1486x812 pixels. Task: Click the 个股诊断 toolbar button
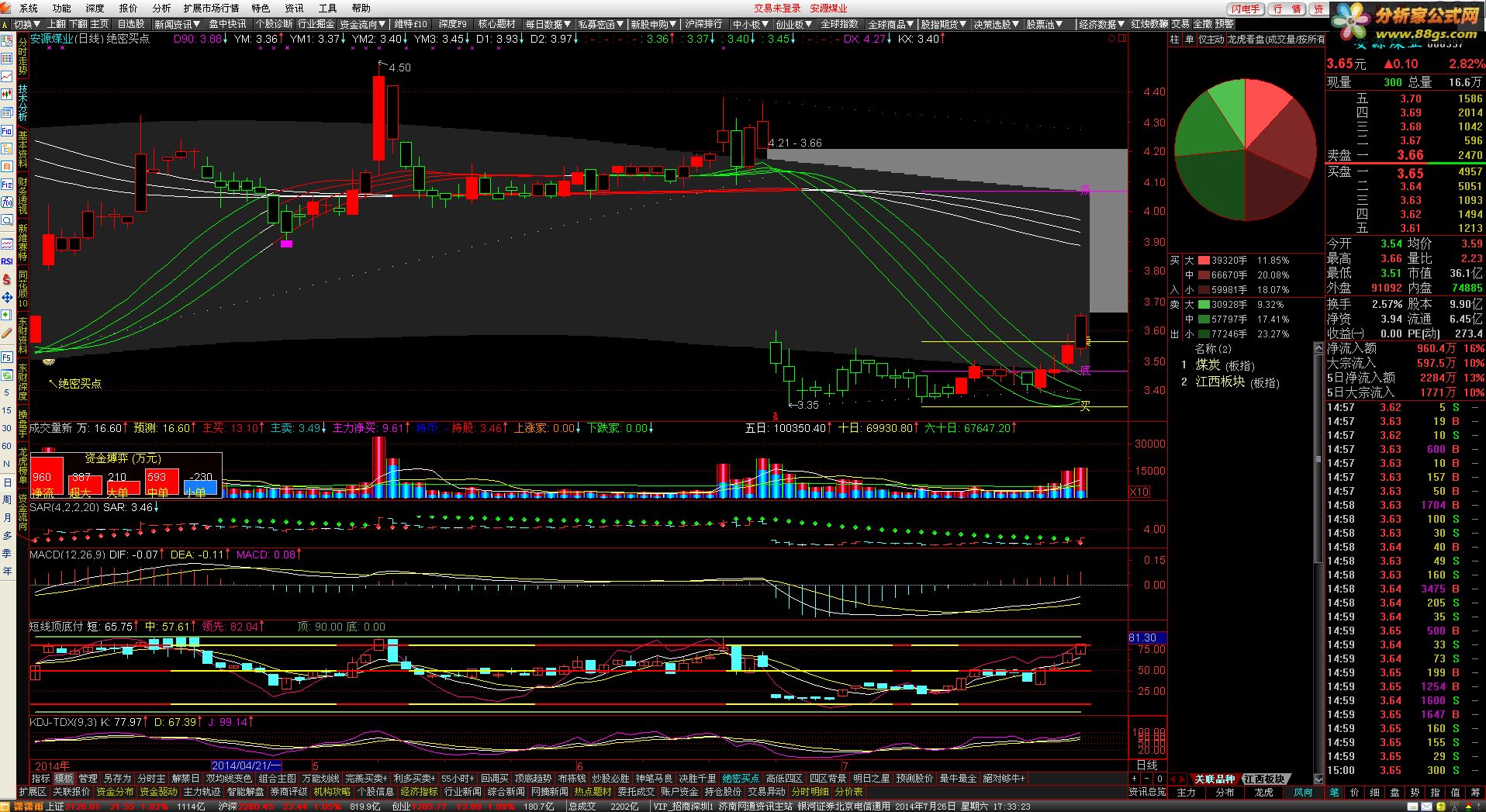[x=274, y=24]
